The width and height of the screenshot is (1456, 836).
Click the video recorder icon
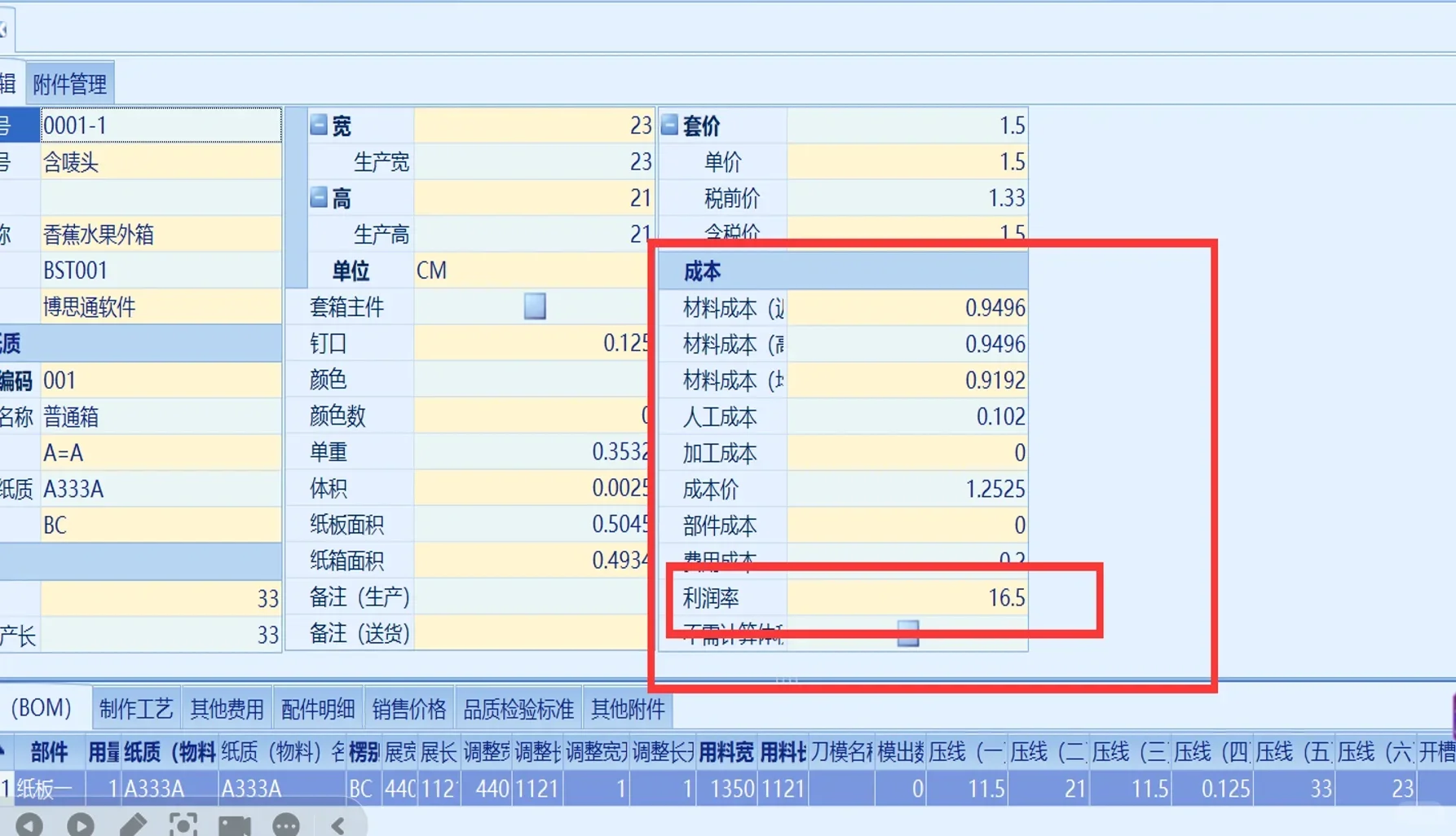pyautogui.click(x=236, y=825)
